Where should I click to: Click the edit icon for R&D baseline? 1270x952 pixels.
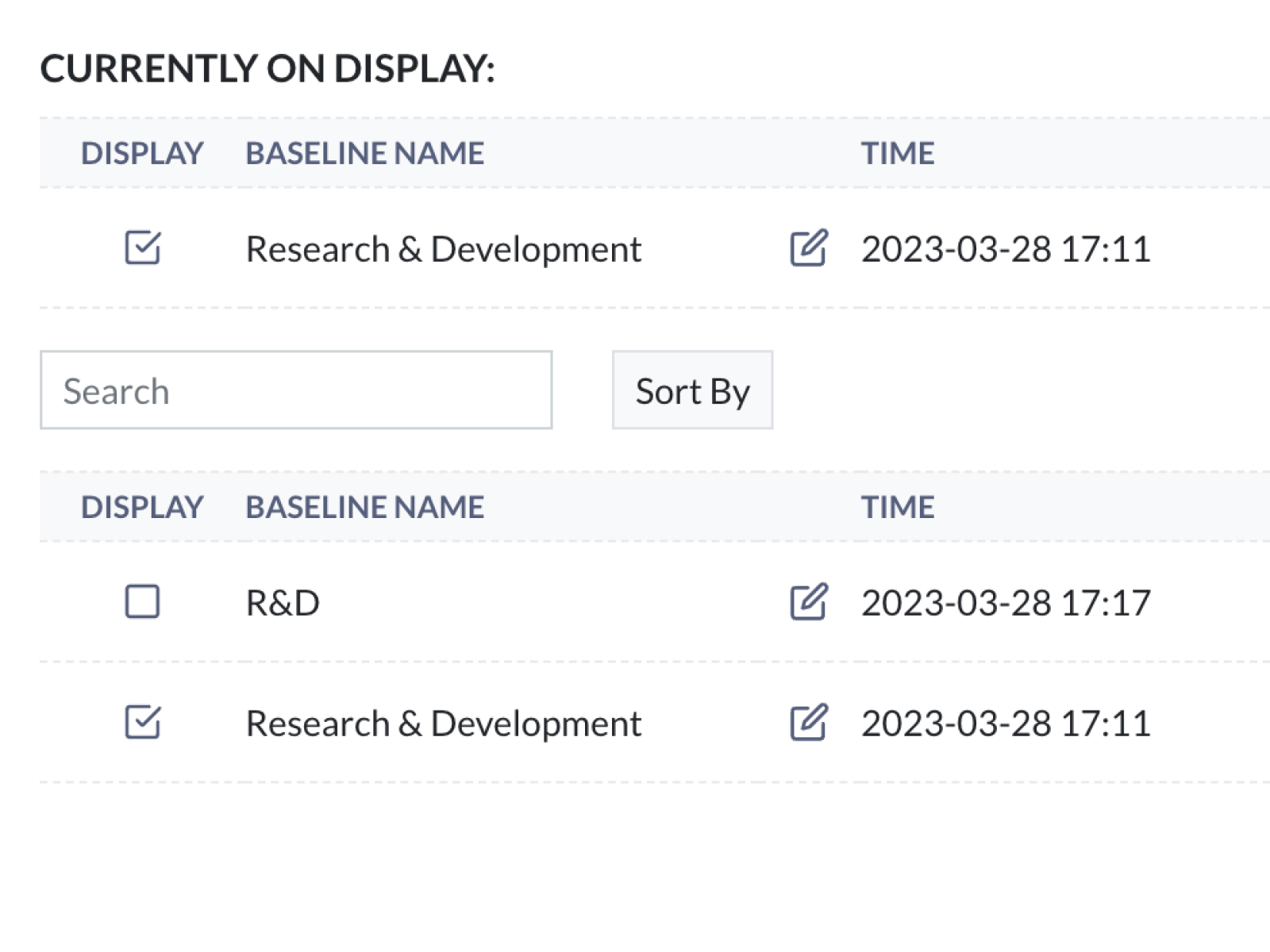(x=808, y=601)
